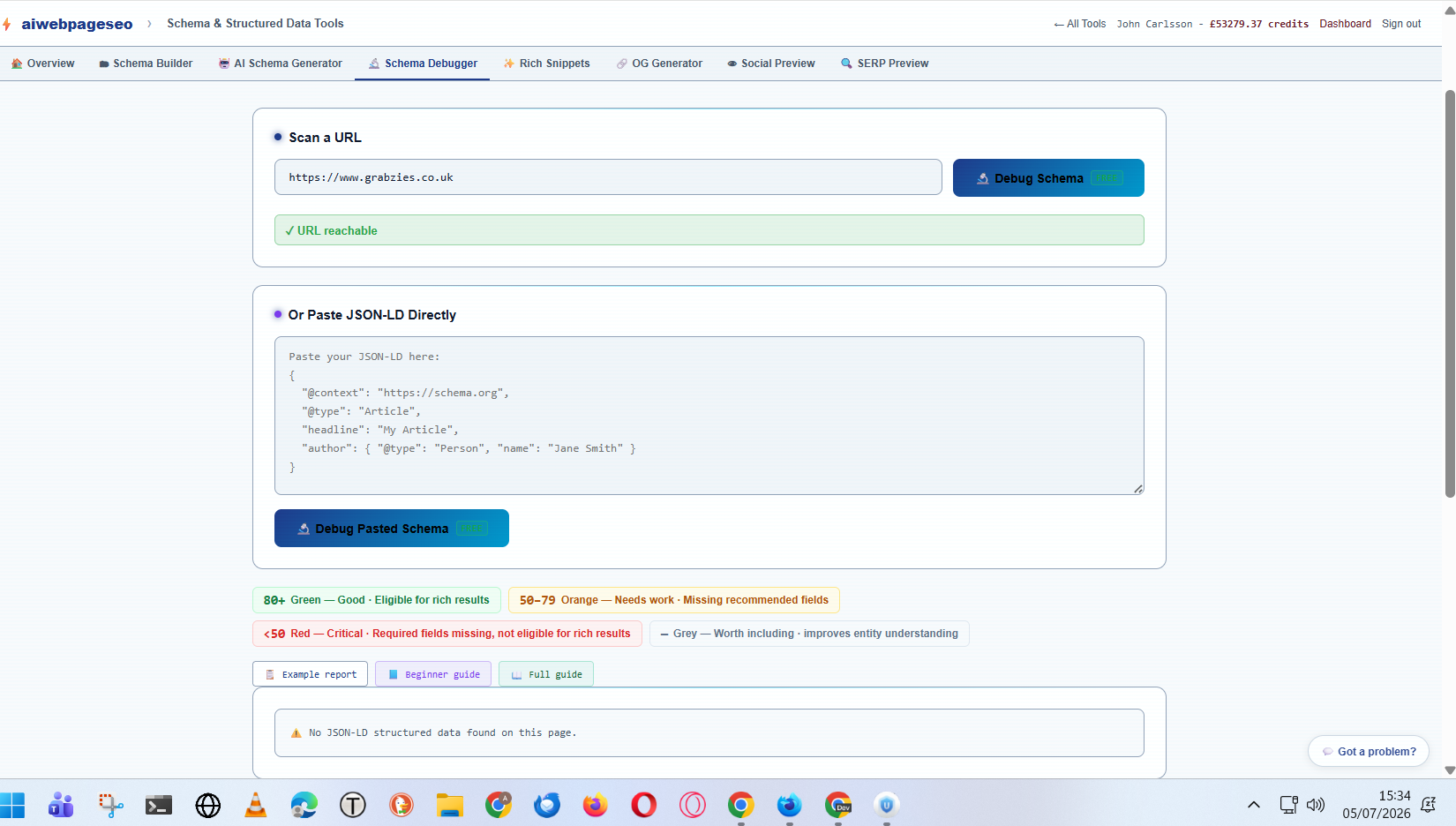Screen dimensions: 1456x826
Task: Expand hidden system tray icons chevron
Action: [x=1253, y=805]
